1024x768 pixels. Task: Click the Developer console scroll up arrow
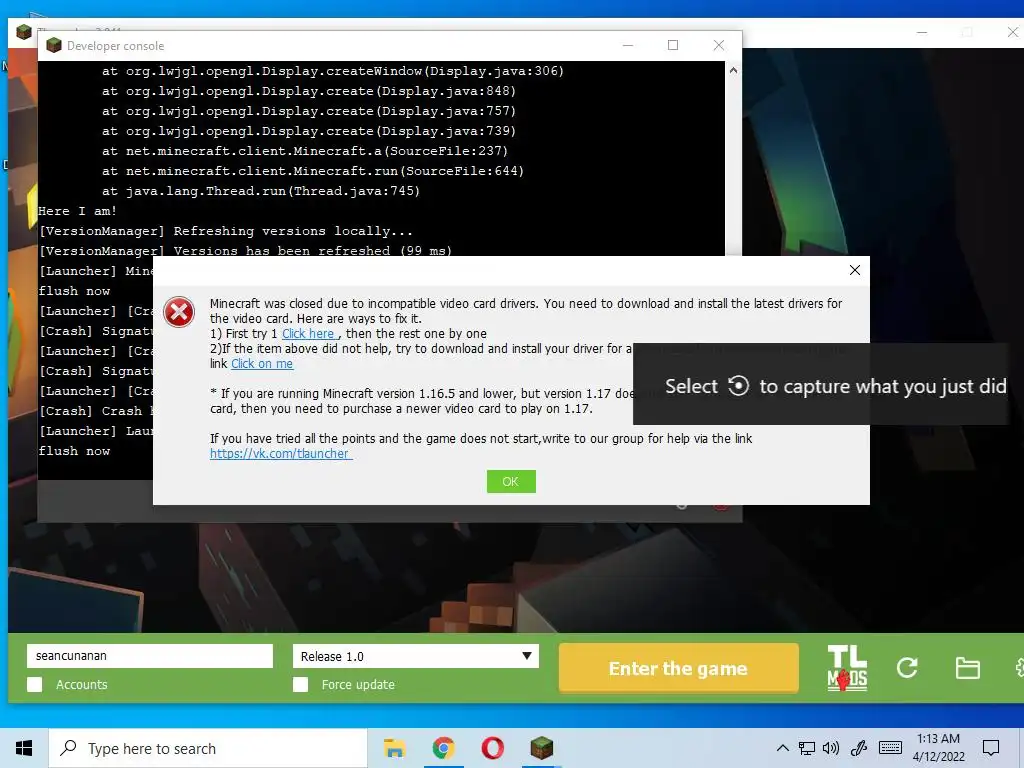(x=733, y=71)
